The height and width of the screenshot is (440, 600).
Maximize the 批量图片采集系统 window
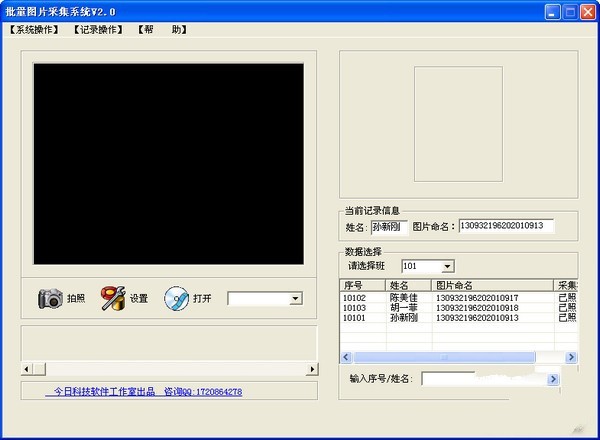pos(570,12)
